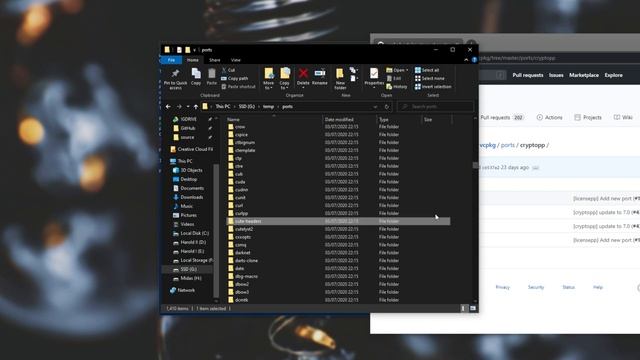Click the Edit command in Open group
The height and width of the screenshot is (360, 640).
pyautogui.click(x=394, y=78)
